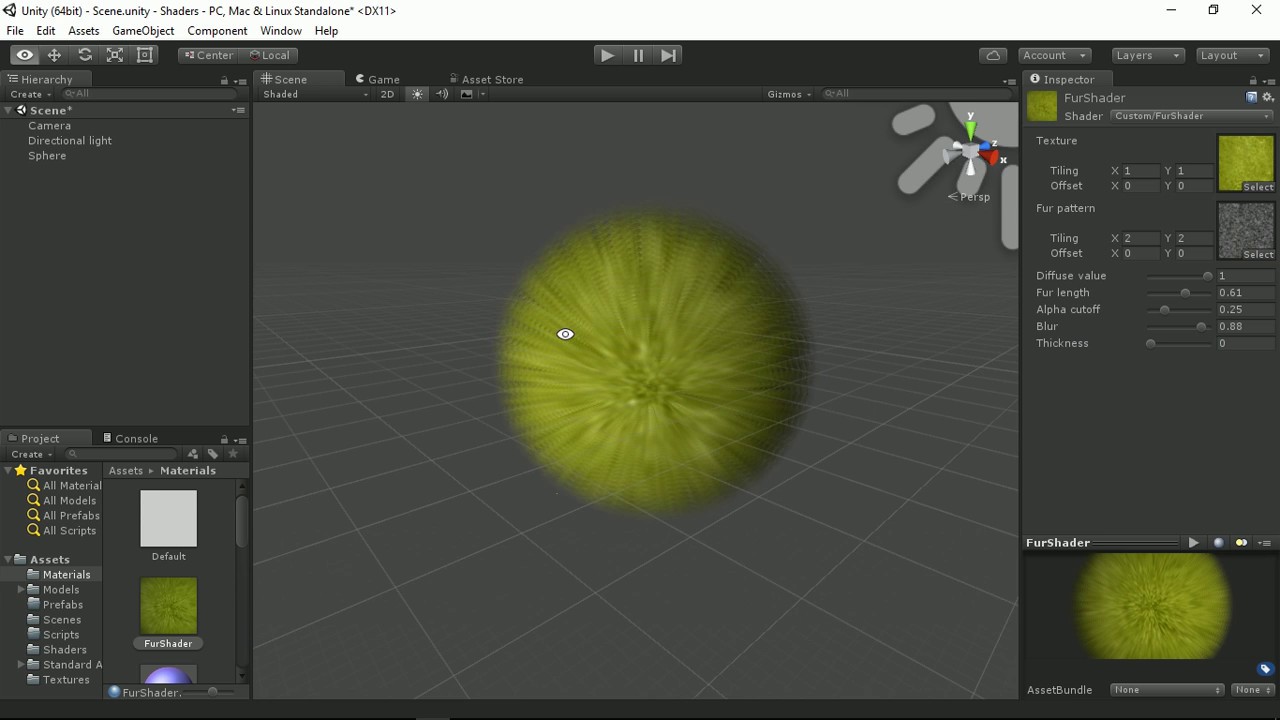Select the Scale tool
Viewport: 1280px width, 720px height.
pyautogui.click(x=115, y=55)
